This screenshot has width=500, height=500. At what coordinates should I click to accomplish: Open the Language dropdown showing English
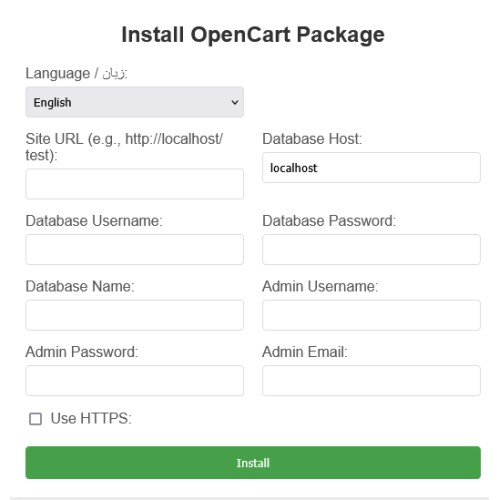coord(134,102)
